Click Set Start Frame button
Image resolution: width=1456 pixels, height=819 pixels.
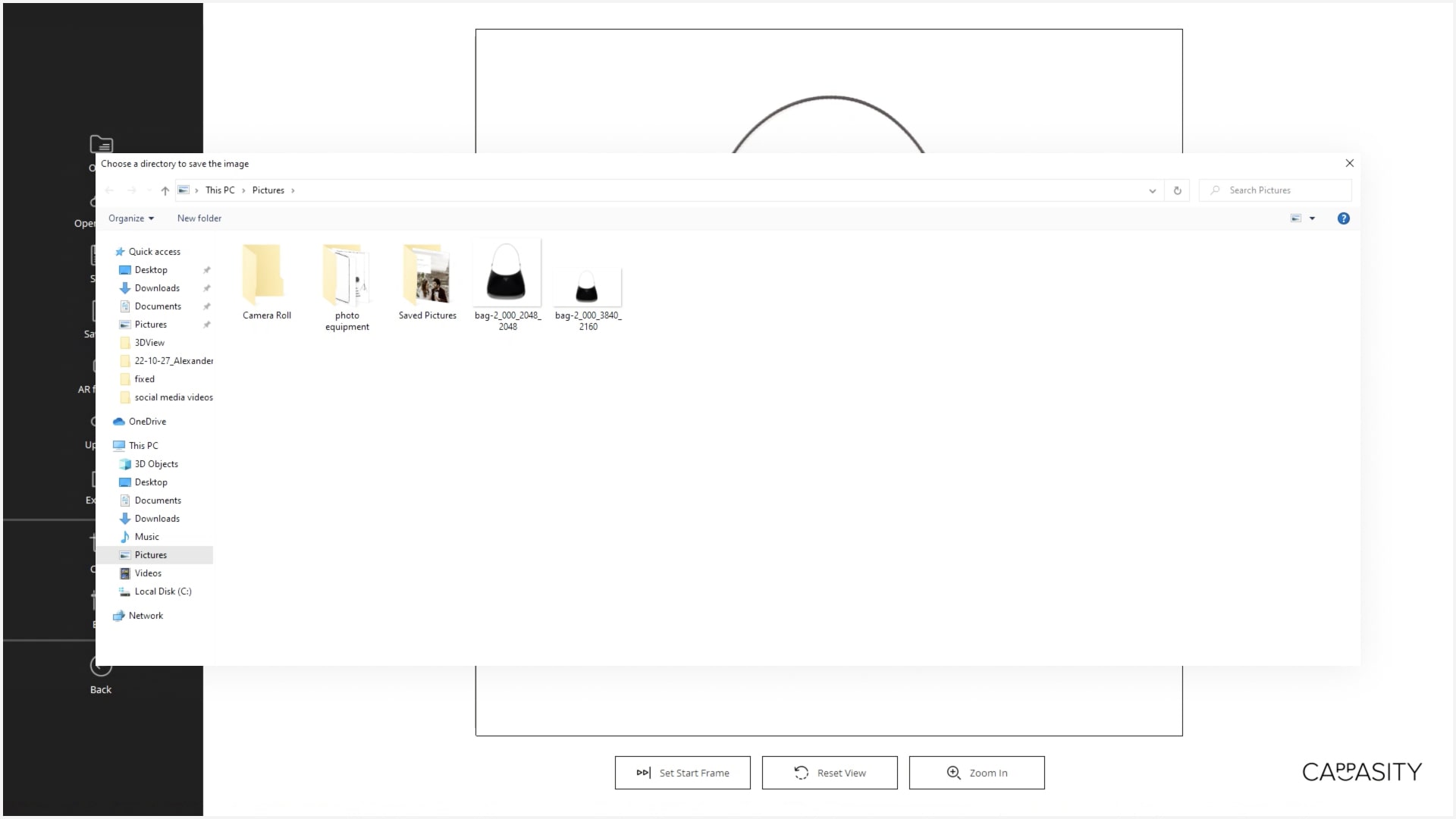coord(682,773)
